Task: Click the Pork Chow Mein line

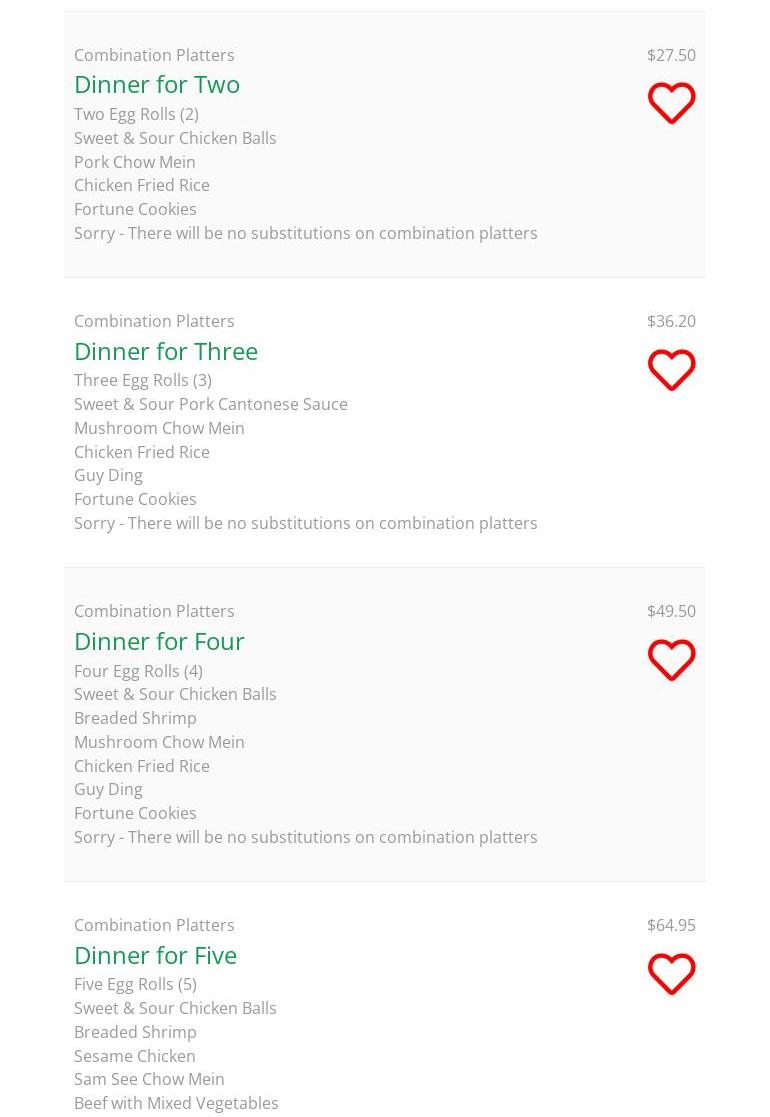Action: point(135,162)
